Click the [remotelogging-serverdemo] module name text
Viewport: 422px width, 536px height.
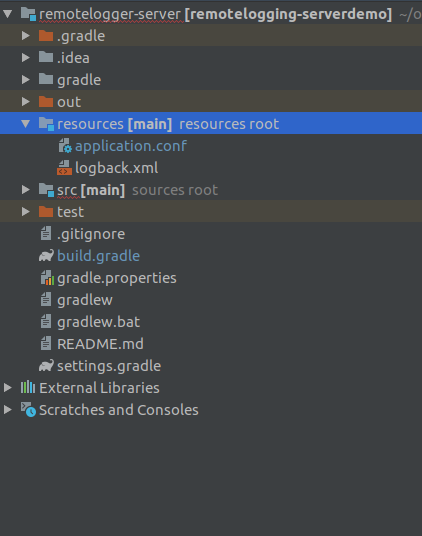(x=288, y=14)
